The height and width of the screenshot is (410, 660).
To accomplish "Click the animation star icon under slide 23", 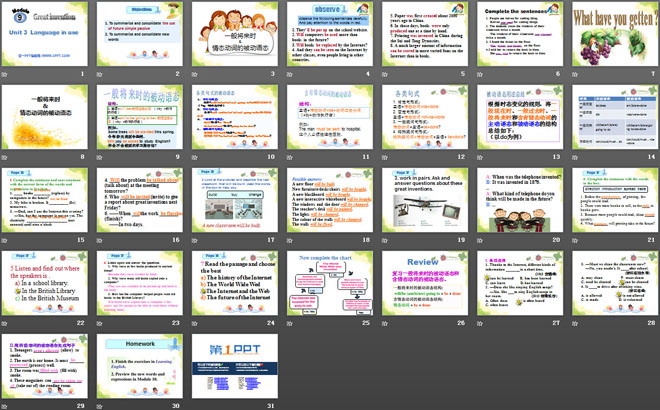I will (100, 324).
